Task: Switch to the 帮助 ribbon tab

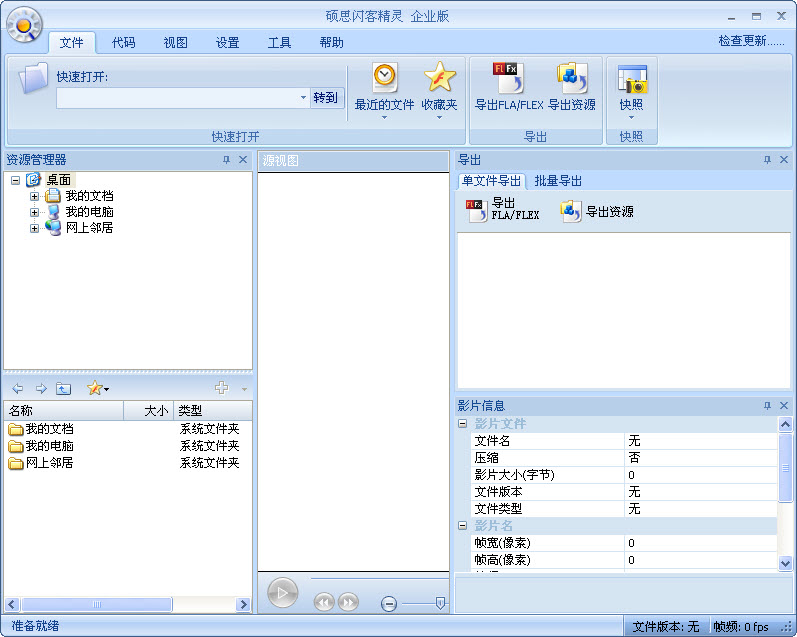Action: pos(331,43)
